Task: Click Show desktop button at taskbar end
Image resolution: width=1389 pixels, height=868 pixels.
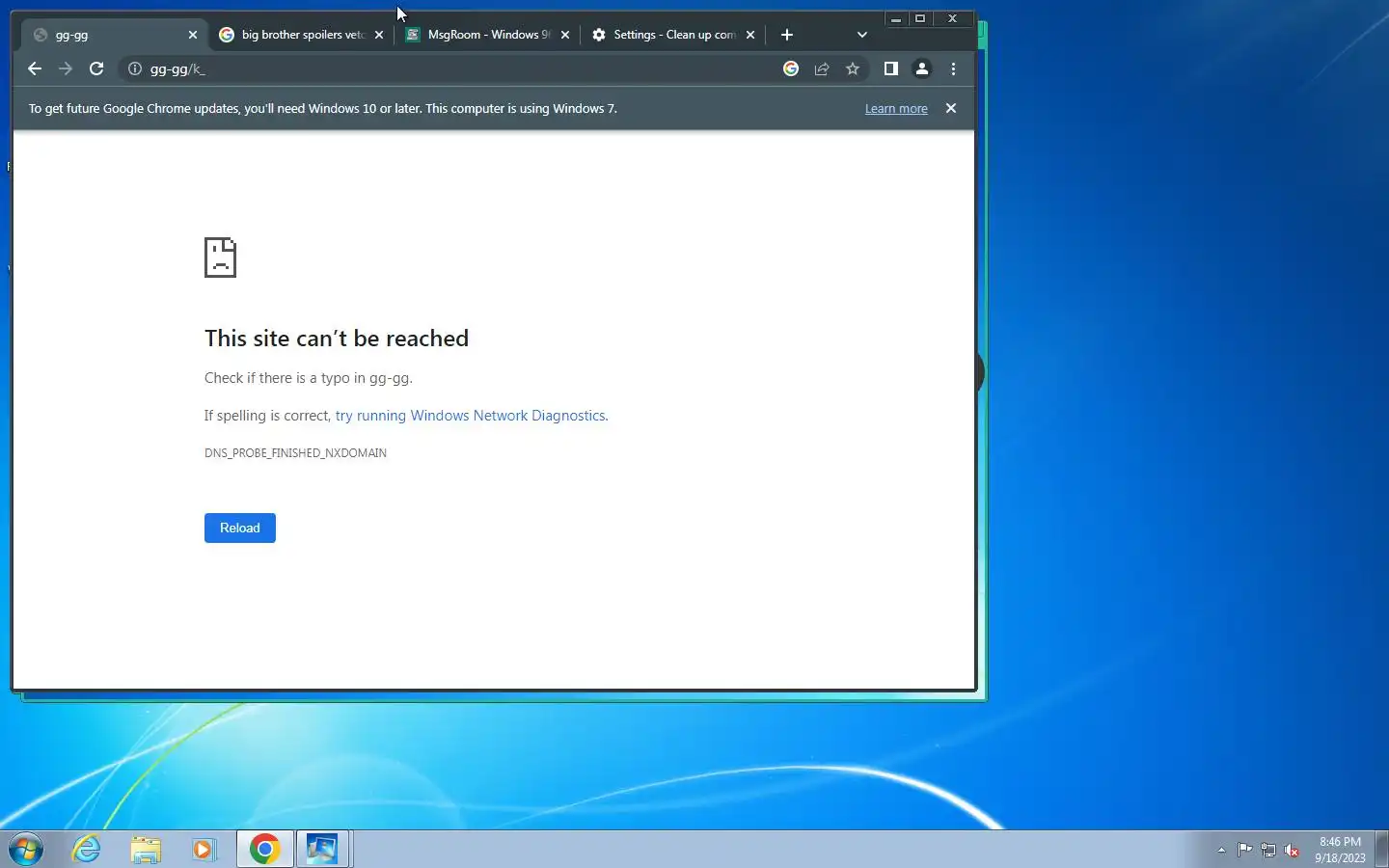Action: [1381, 849]
